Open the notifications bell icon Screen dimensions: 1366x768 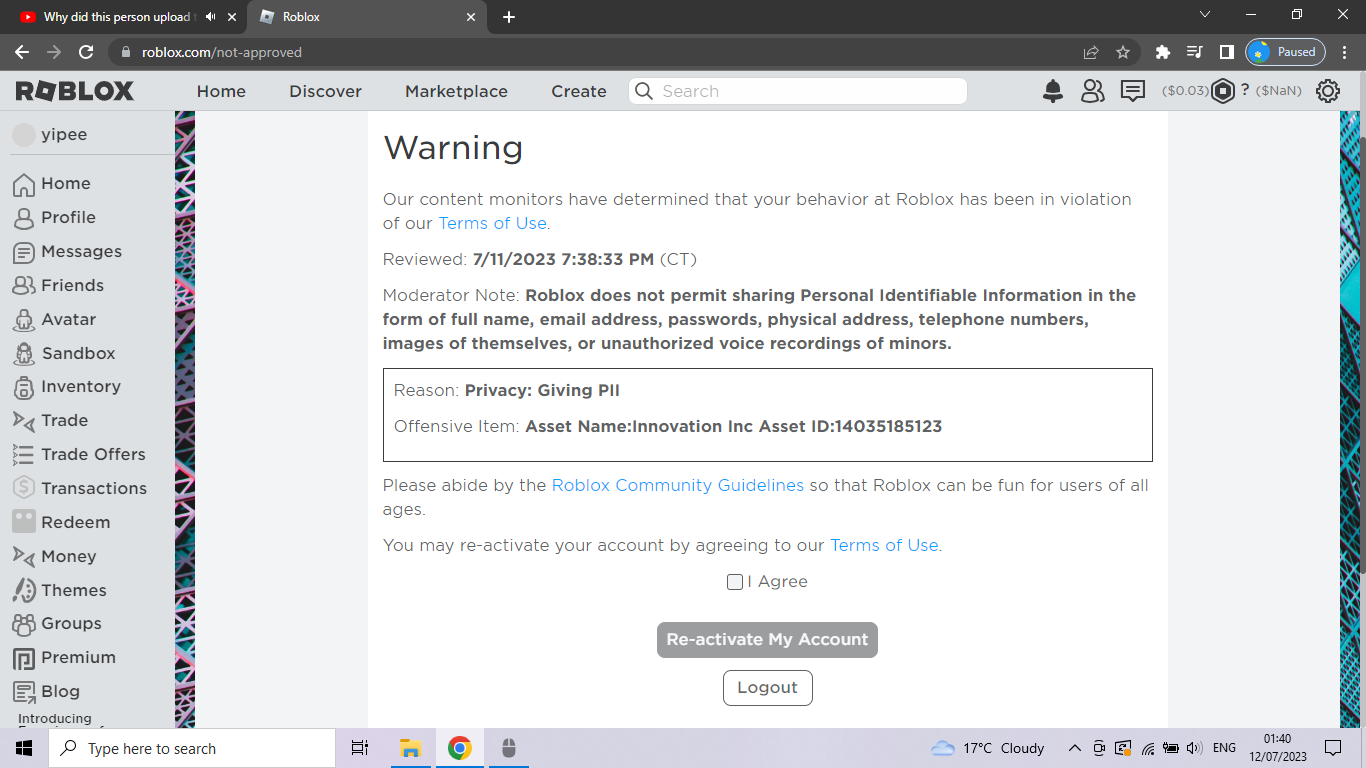[x=1053, y=91]
